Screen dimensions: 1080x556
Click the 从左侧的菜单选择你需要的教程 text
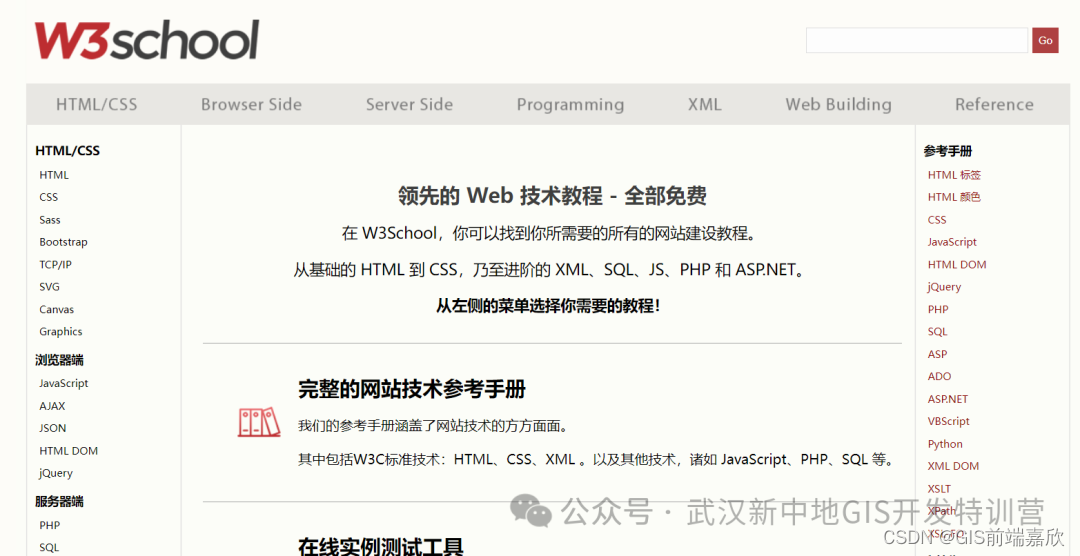[548, 306]
